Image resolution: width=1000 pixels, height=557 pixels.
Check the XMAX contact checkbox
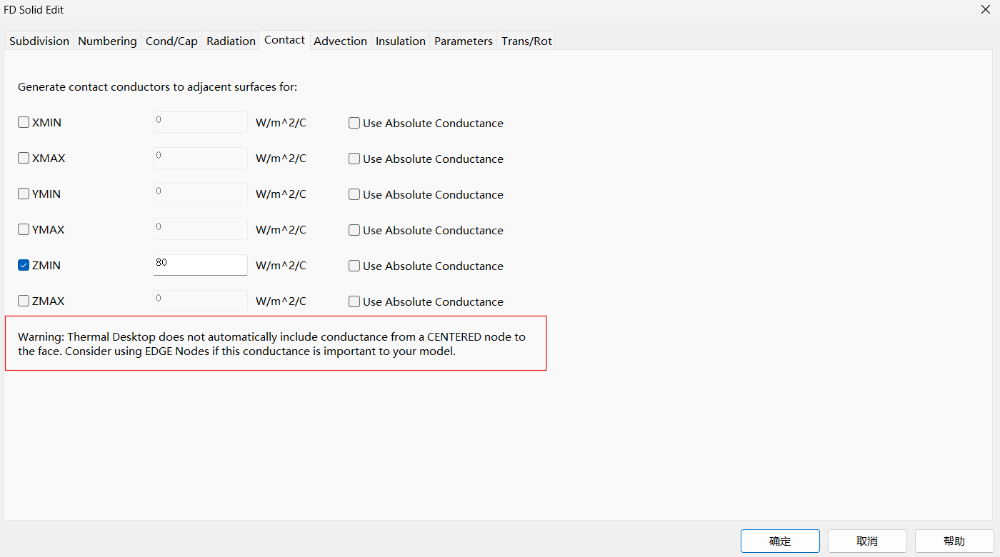click(24, 158)
